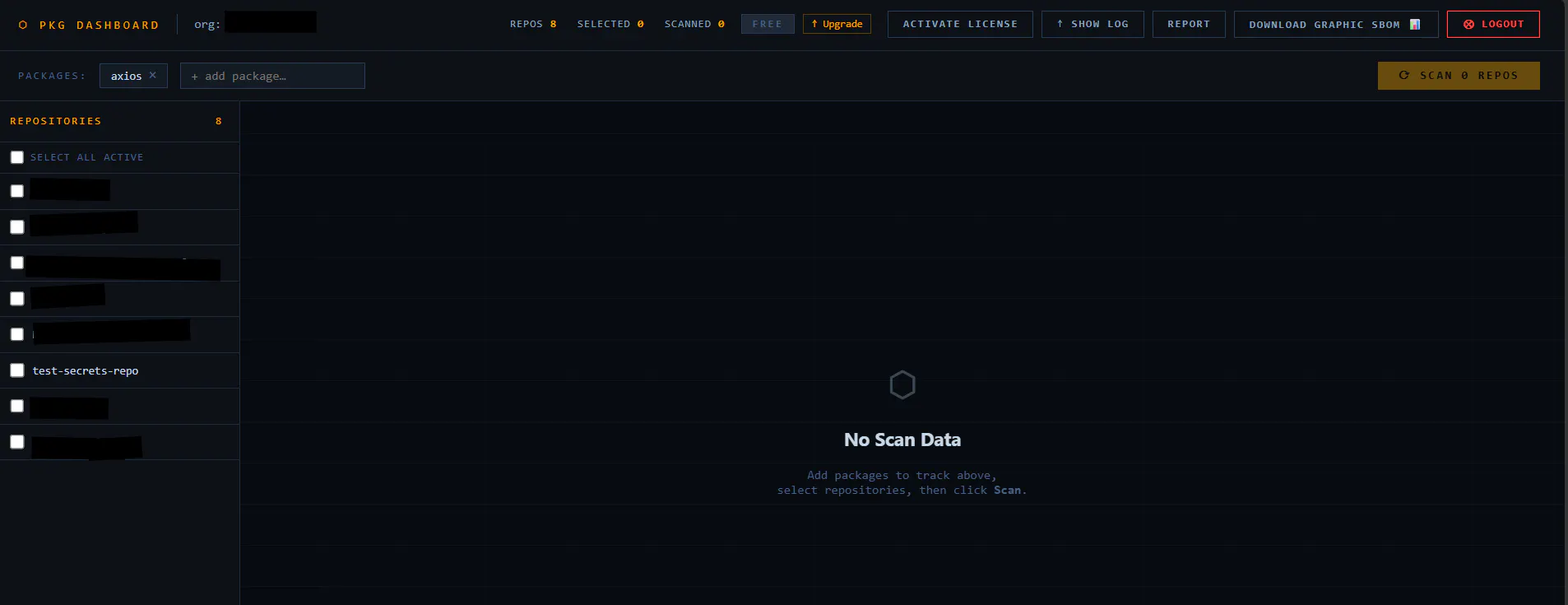Click Download Graphic SBOM button
Screen dimensions: 1568x605
click(1336, 24)
